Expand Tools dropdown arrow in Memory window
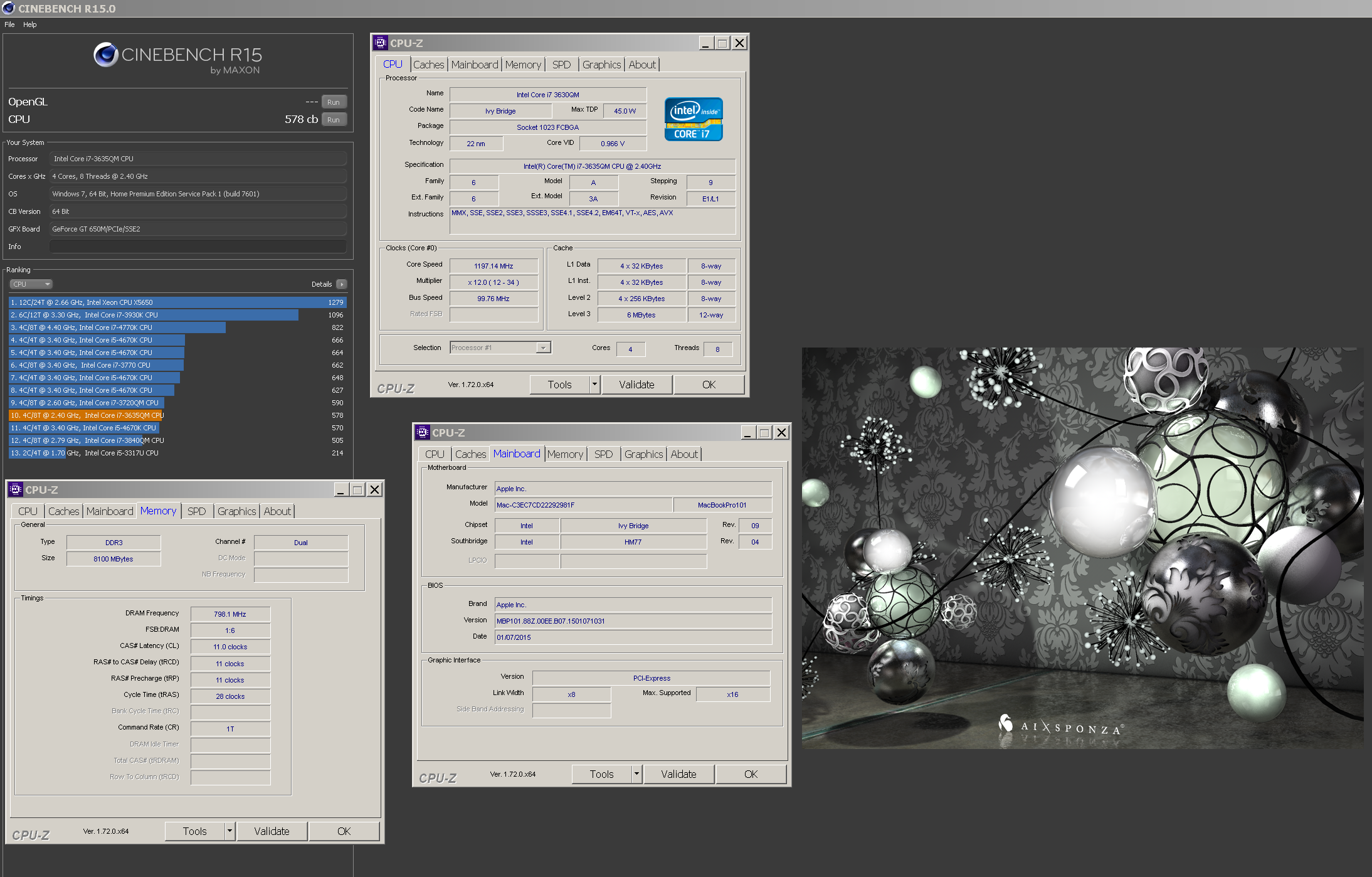This screenshot has width=1372, height=877. [230, 831]
